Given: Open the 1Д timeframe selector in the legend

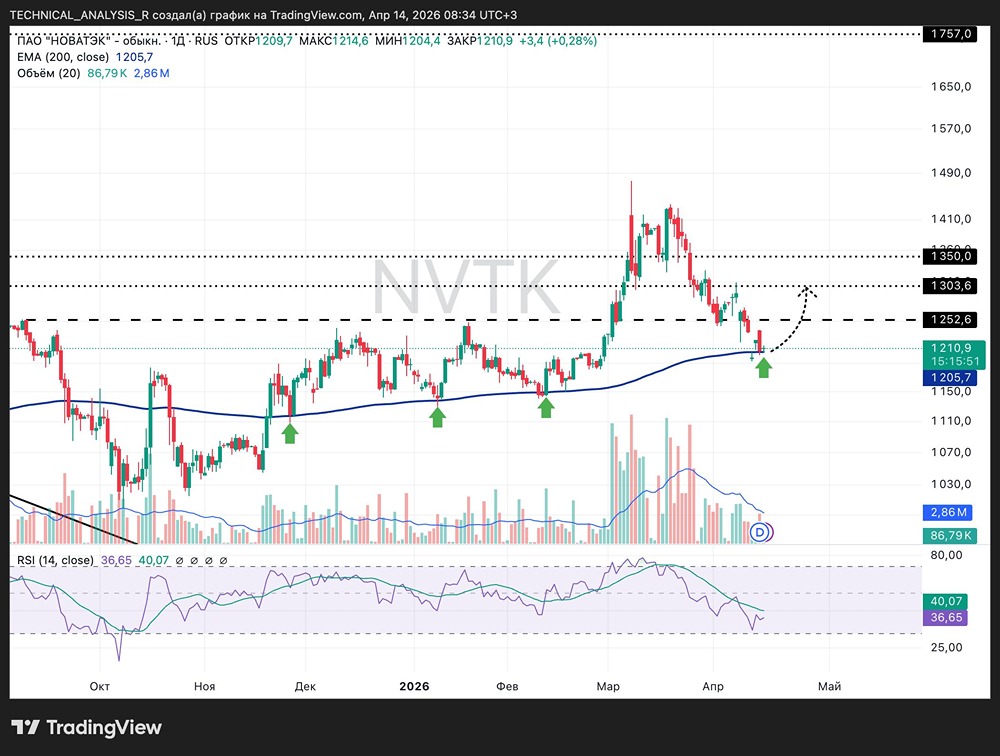Looking at the screenshot, I should 180,43.
